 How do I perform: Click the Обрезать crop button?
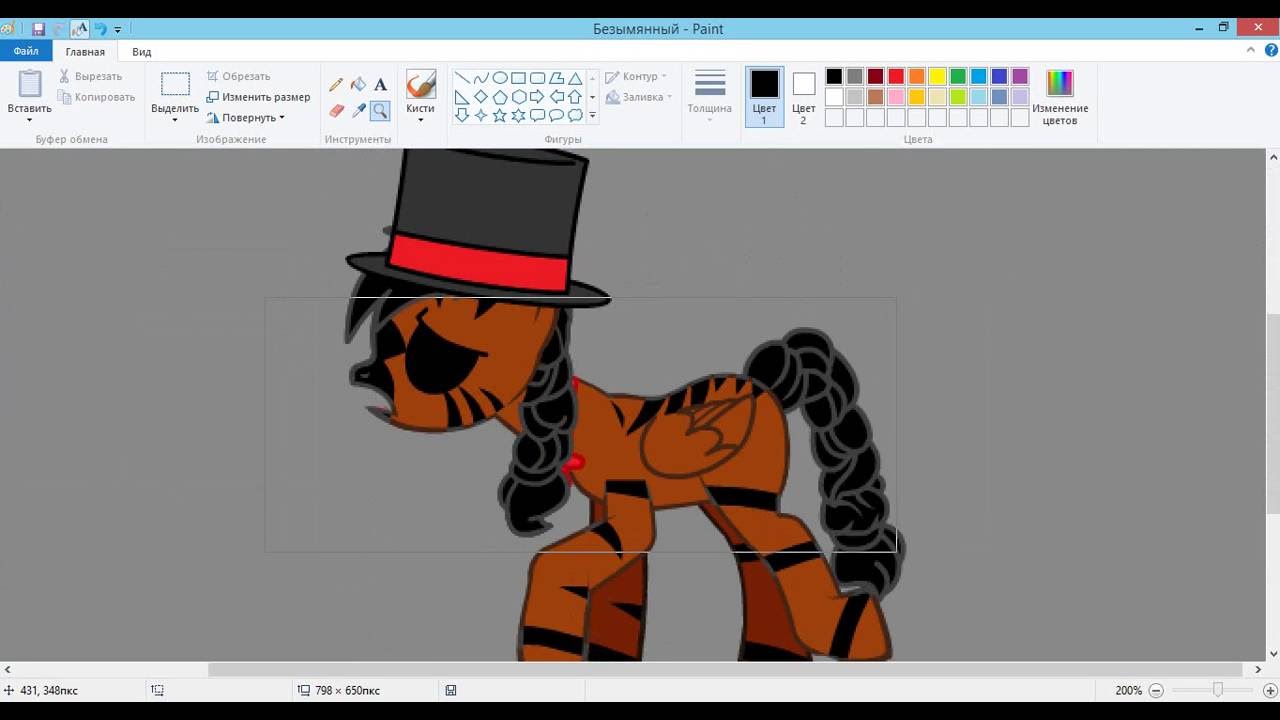[x=238, y=76]
